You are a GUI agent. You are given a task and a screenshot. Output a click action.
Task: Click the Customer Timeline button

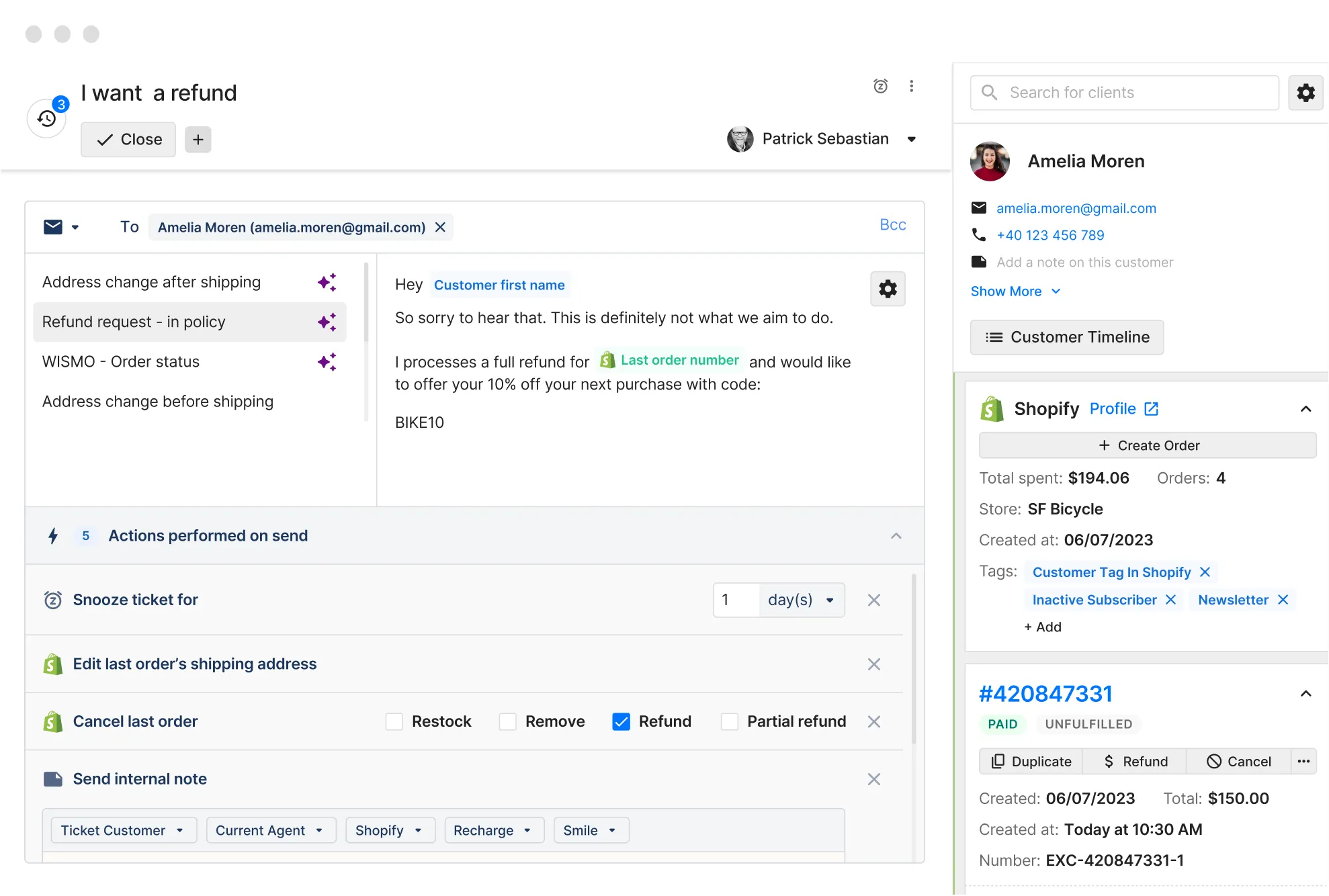tap(1066, 337)
